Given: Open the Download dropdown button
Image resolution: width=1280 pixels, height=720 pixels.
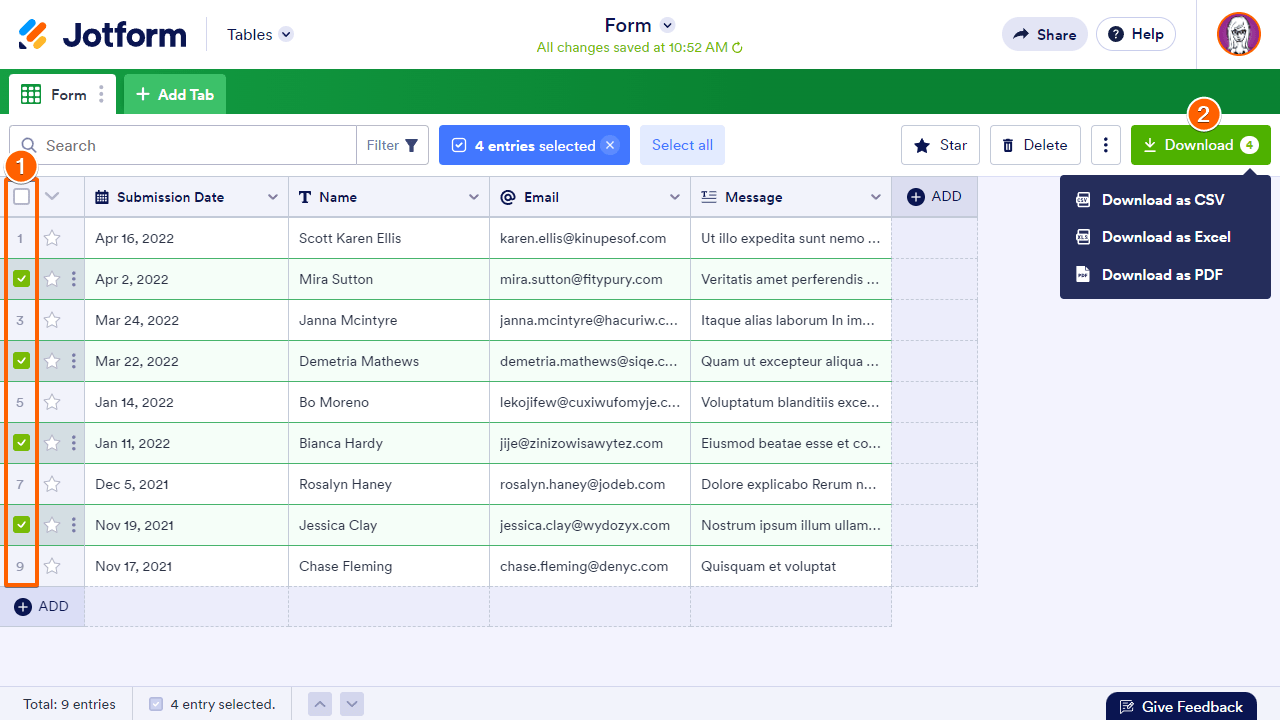Looking at the screenshot, I should click(1201, 145).
